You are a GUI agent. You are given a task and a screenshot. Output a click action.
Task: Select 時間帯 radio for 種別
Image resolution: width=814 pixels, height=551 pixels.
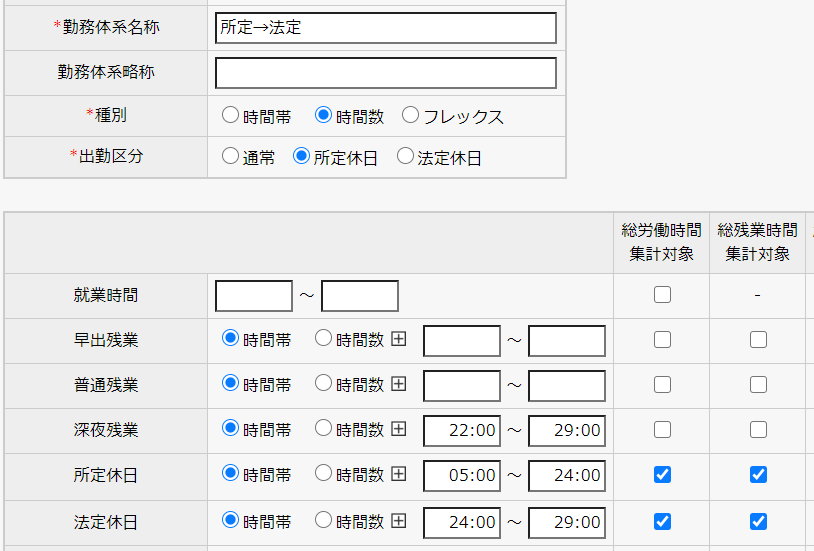pos(230,115)
